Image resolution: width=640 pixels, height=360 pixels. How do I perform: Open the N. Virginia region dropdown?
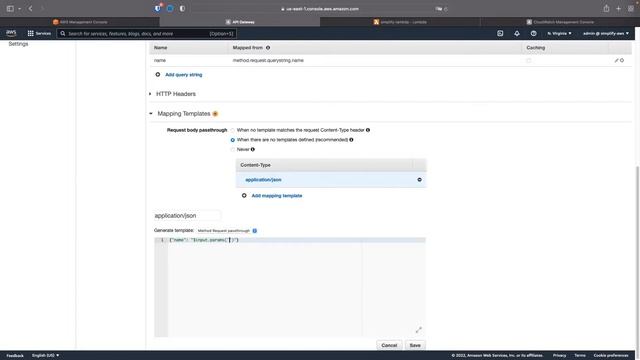click(x=559, y=33)
